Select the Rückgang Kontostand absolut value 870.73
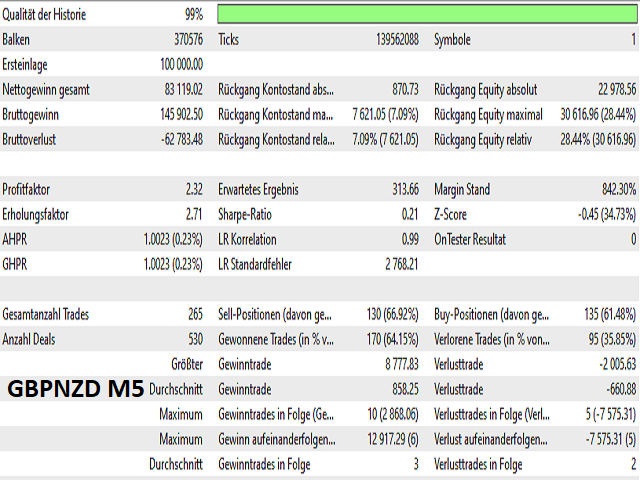This screenshot has width=640, height=480. point(405,89)
